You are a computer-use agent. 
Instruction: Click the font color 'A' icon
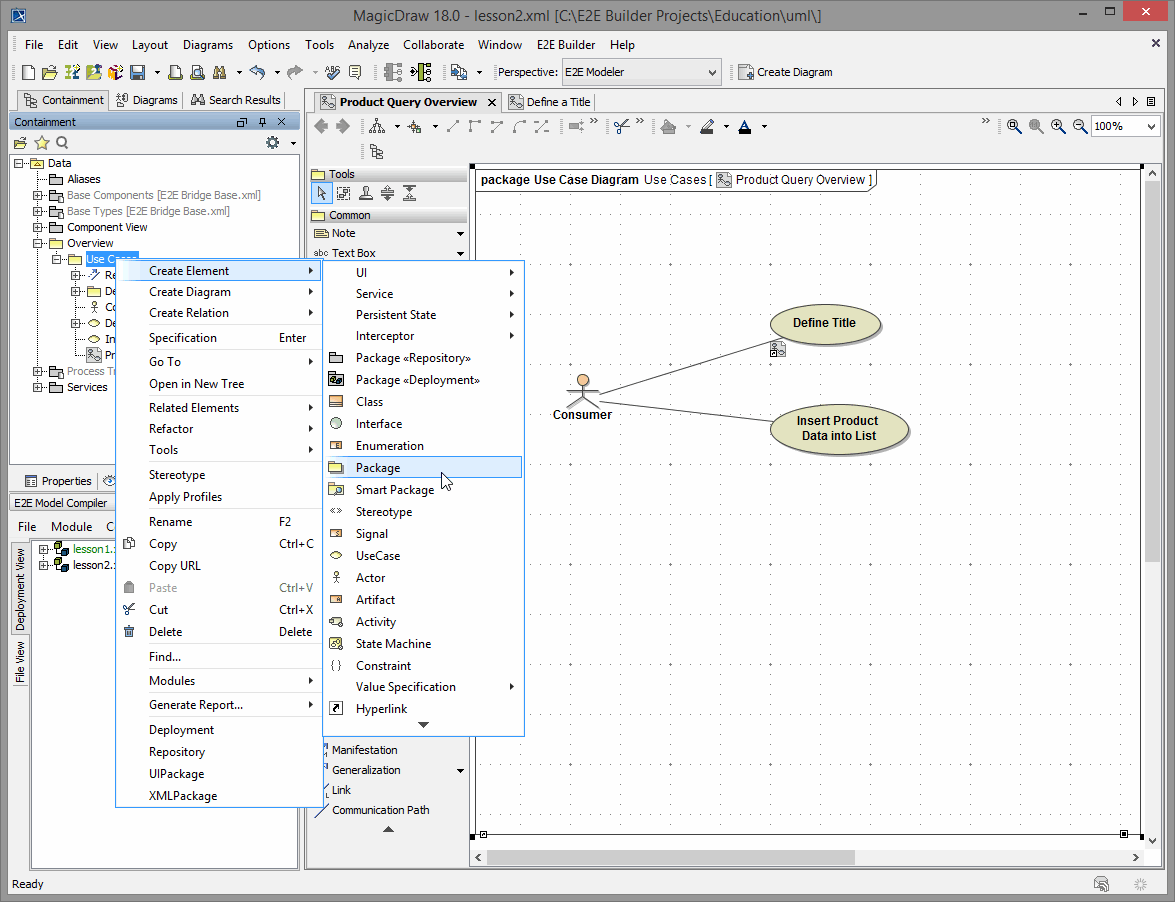pyautogui.click(x=744, y=127)
